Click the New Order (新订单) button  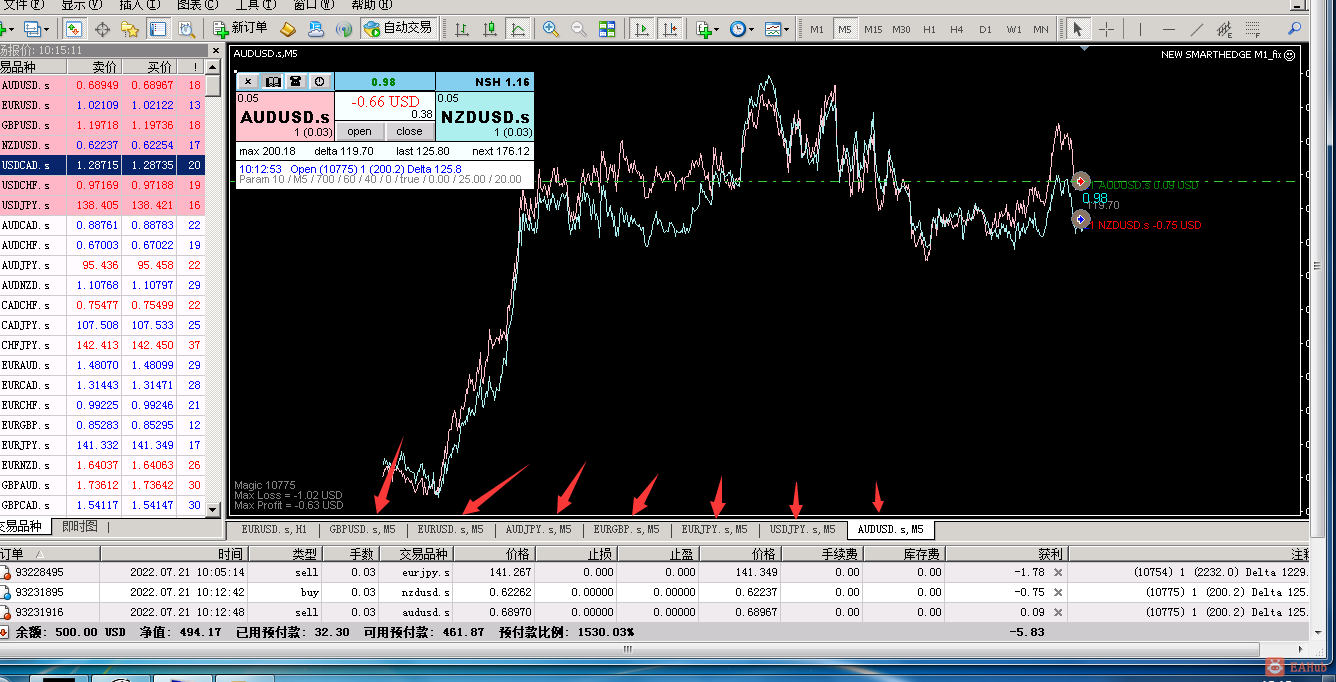[x=240, y=28]
